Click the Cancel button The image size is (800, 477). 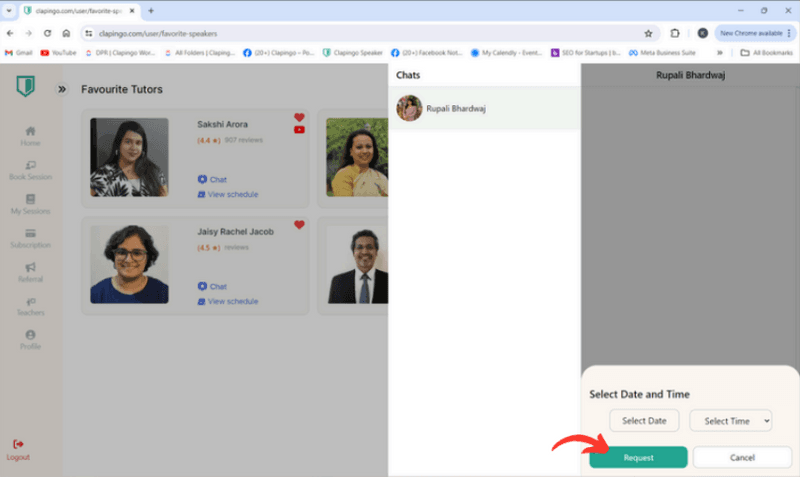click(x=742, y=457)
